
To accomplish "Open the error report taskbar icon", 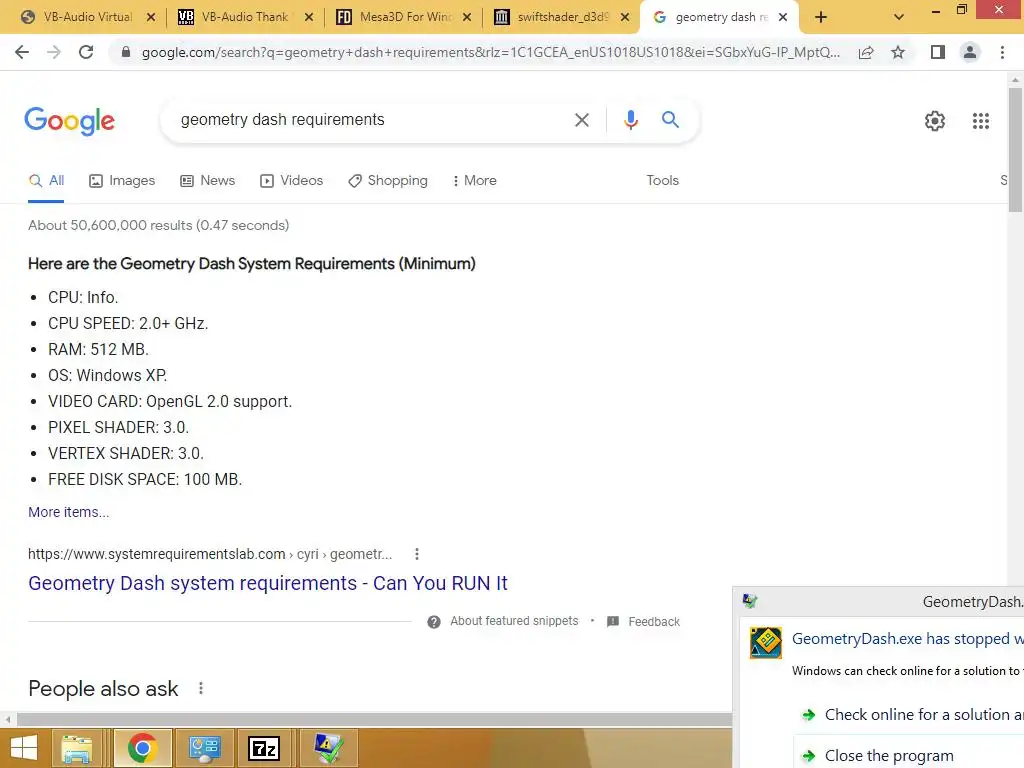I will (328, 748).
